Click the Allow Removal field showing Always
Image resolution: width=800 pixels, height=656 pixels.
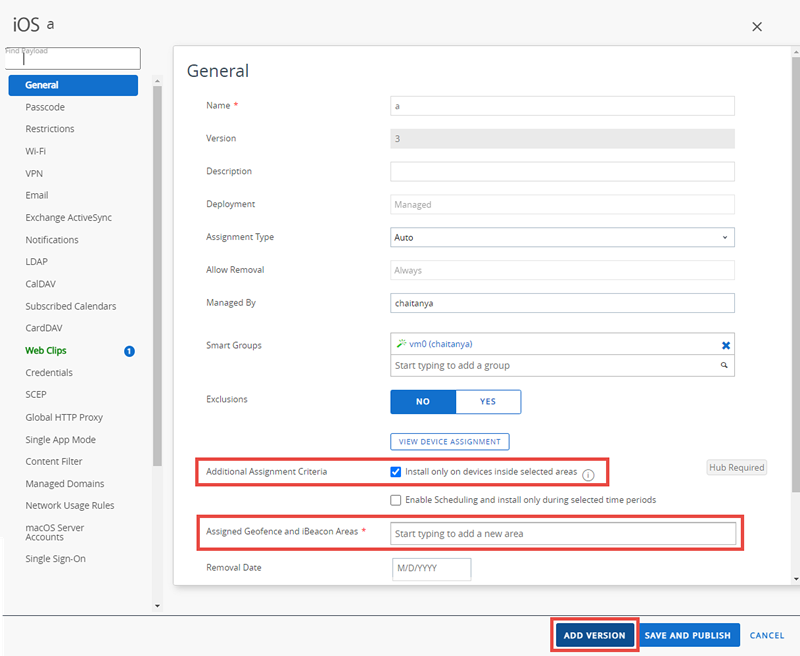tap(562, 270)
